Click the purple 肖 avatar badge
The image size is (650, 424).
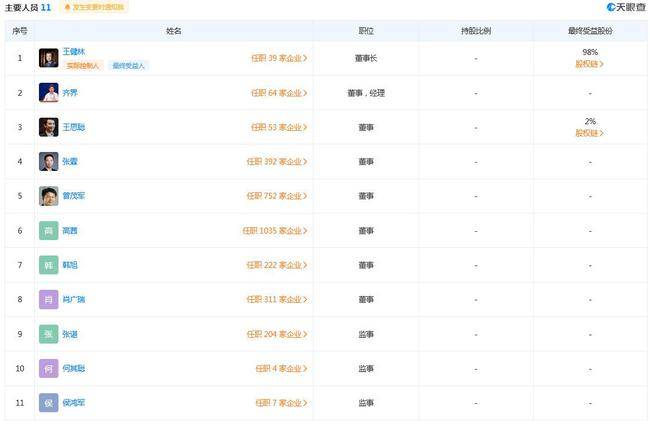coord(48,299)
